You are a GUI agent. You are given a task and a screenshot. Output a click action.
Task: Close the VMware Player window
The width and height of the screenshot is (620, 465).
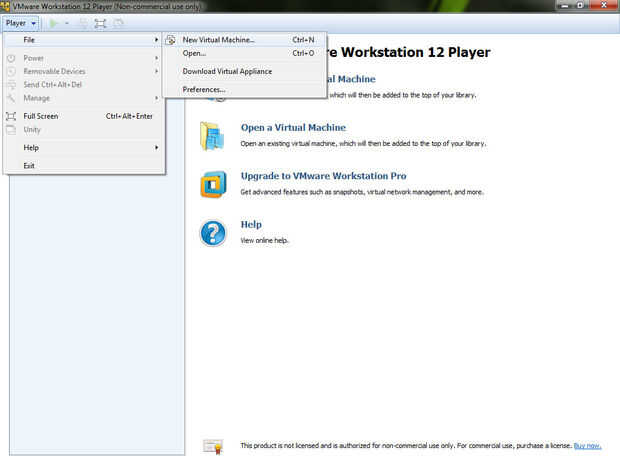604,5
